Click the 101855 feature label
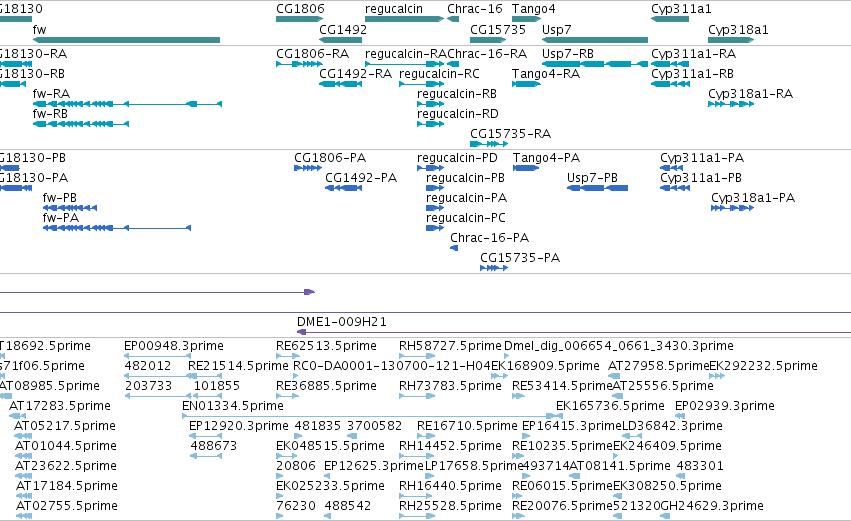851x521 pixels. tap(217, 386)
